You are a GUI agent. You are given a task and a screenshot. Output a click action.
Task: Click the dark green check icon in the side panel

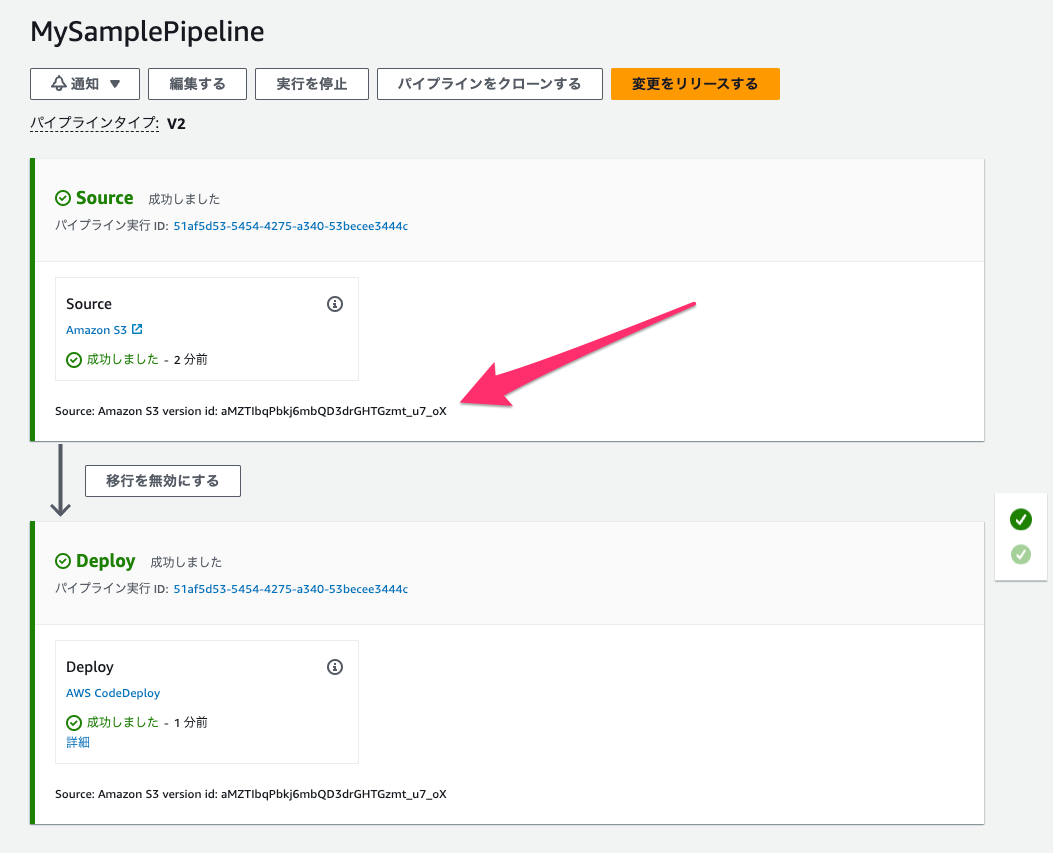point(1020,519)
